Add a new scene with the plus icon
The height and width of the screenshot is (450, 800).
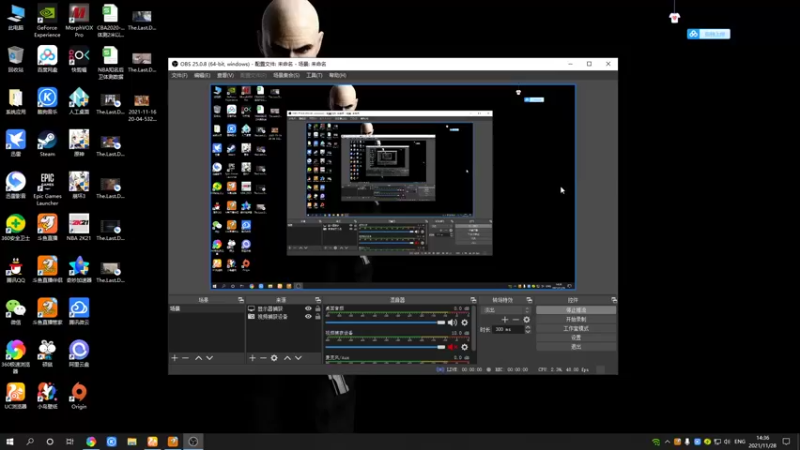point(174,358)
